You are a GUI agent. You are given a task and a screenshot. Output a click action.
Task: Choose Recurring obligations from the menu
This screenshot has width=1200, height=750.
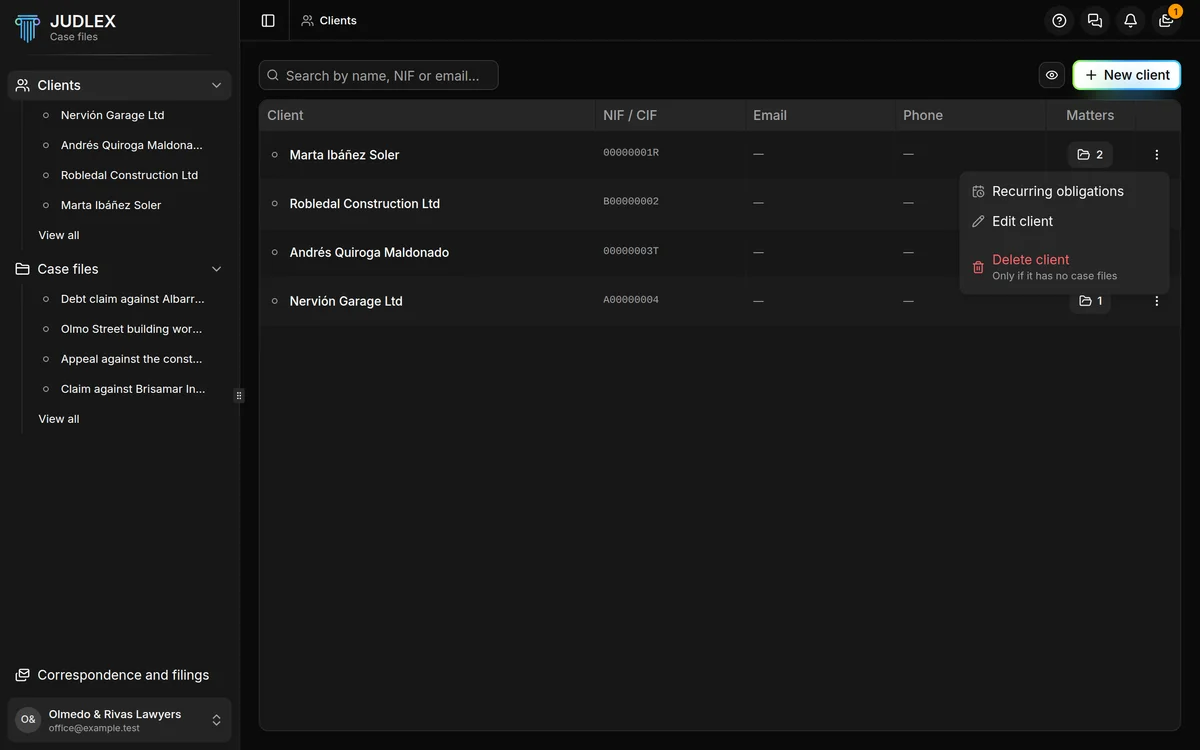point(1064,191)
